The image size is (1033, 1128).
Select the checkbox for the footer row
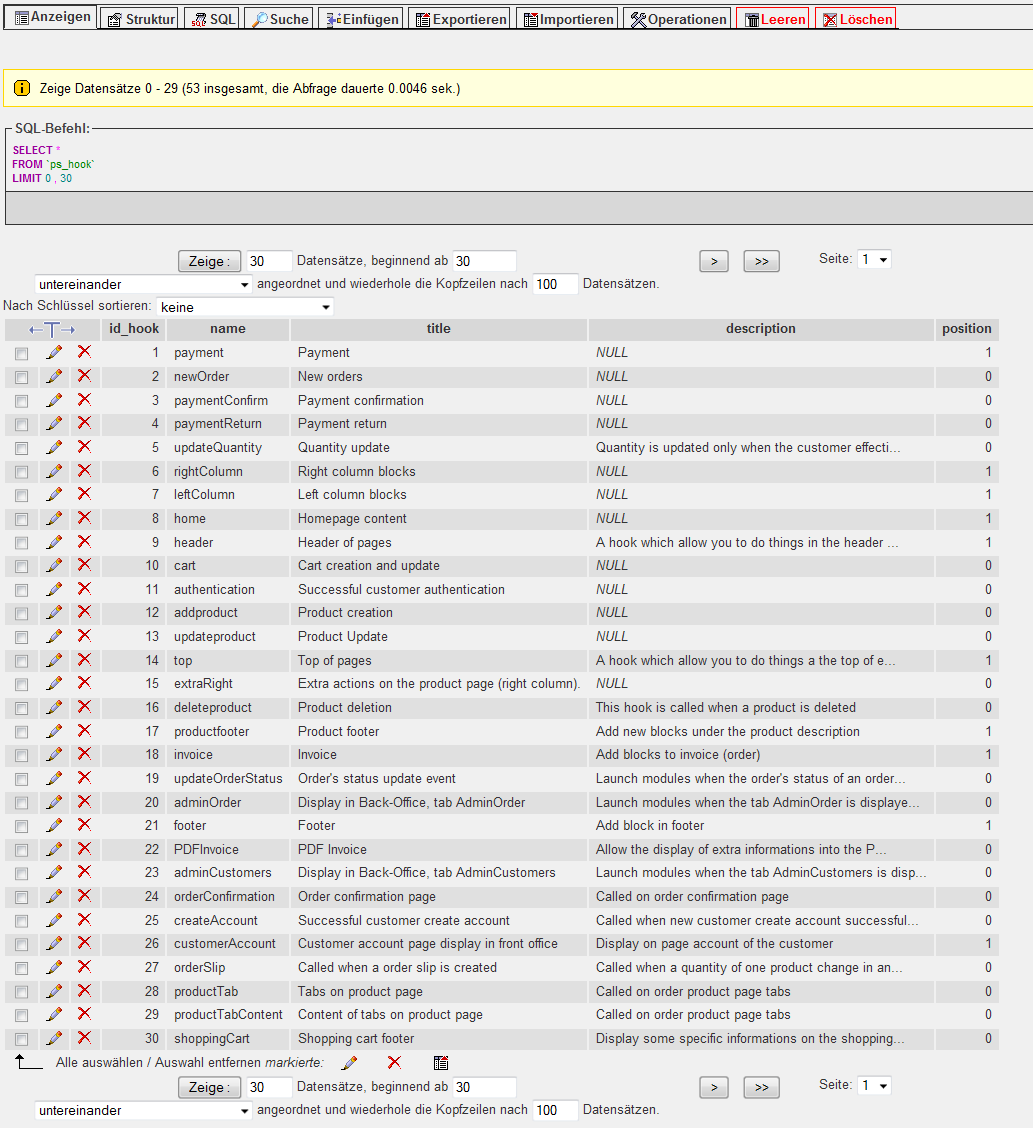point(21,826)
